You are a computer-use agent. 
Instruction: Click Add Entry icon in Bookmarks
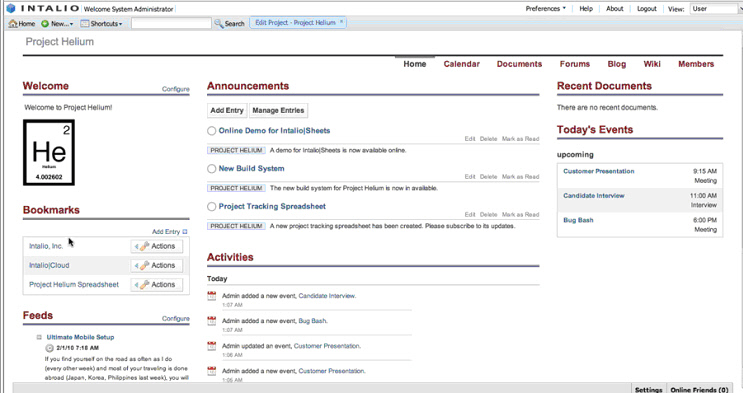click(x=185, y=232)
